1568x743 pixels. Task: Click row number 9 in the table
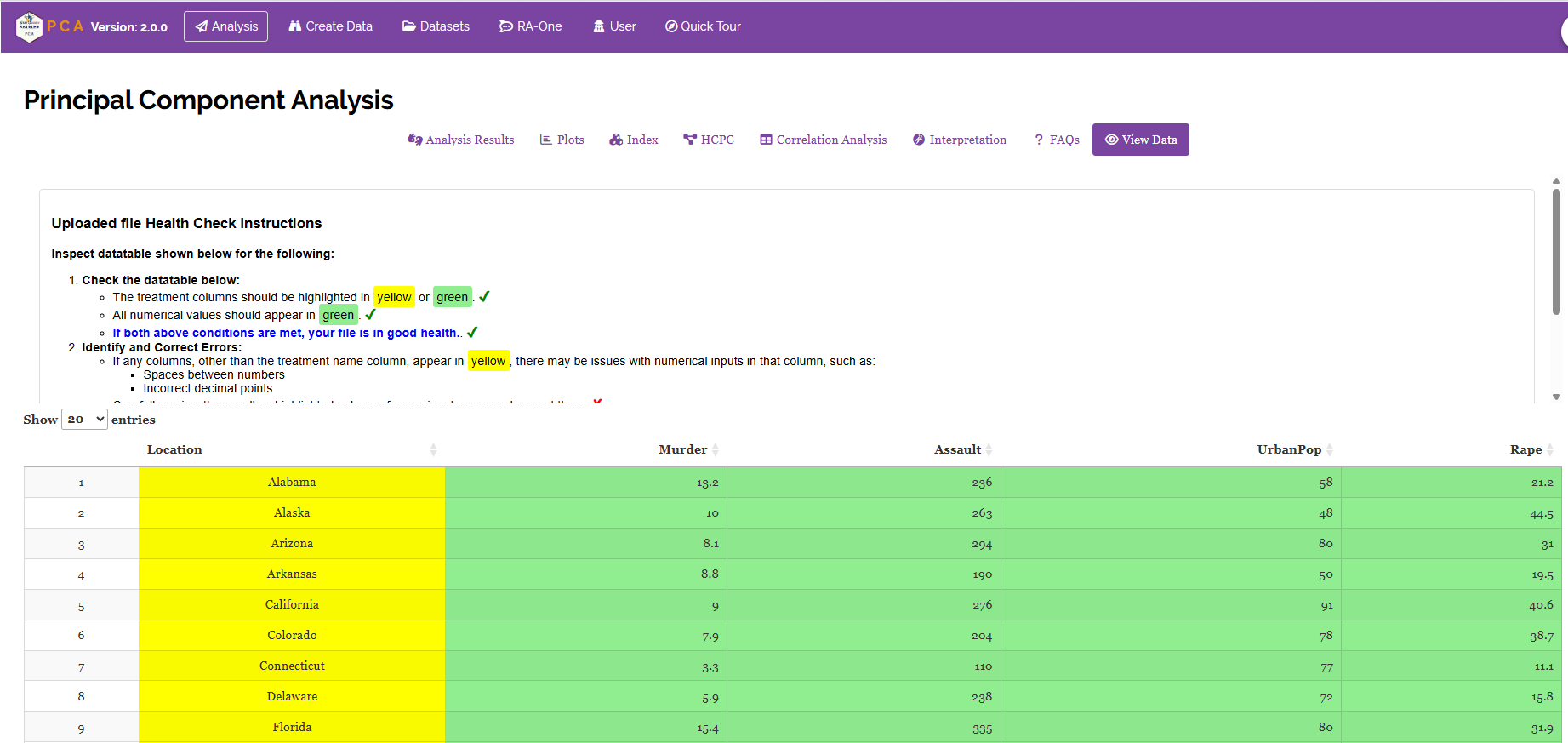coord(82,728)
